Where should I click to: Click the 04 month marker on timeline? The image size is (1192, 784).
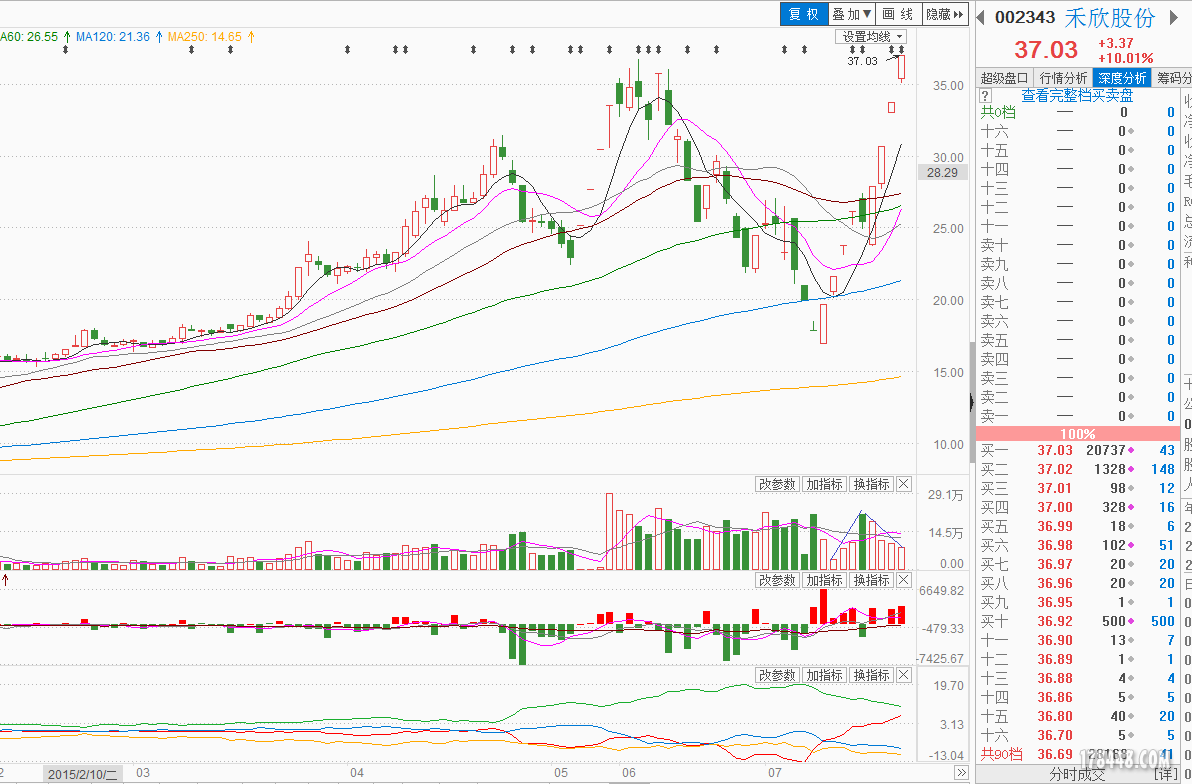pyautogui.click(x=357, y=773)
